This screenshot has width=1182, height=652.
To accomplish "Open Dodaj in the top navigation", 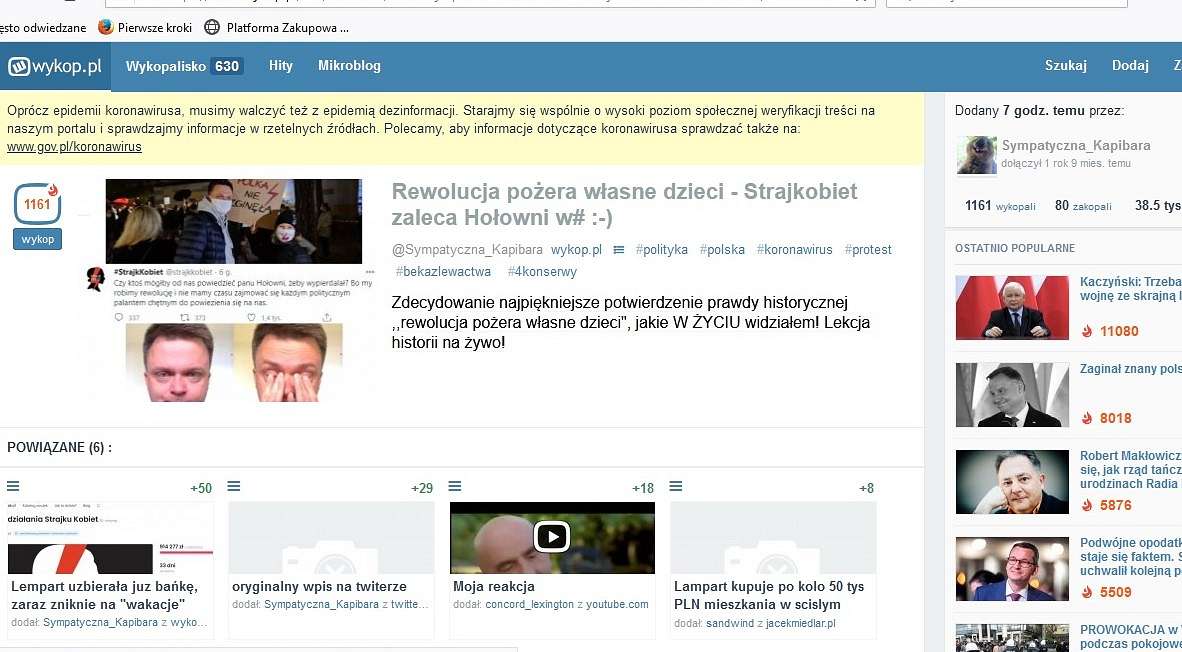I will [1130, 66].
